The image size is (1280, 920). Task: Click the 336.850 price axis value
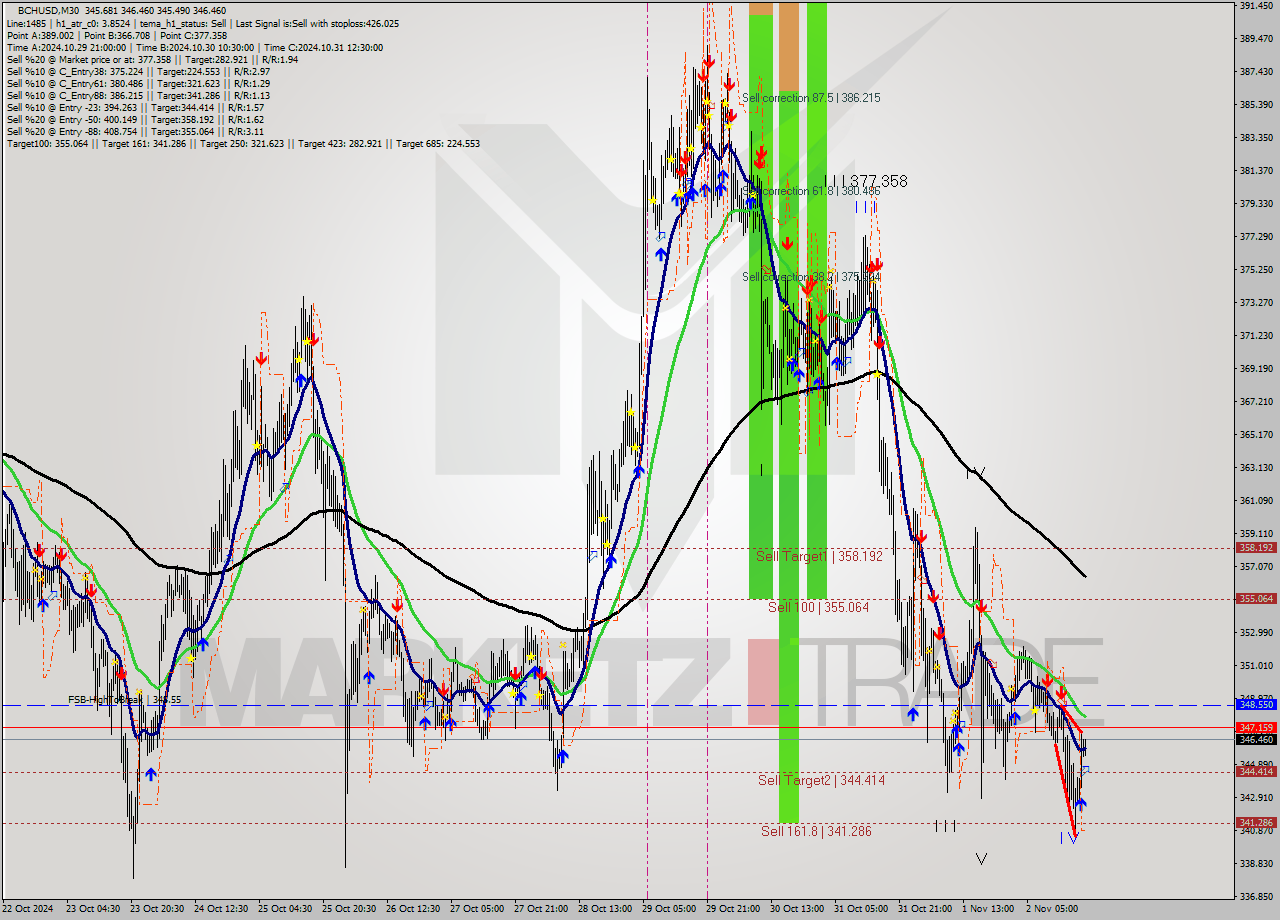coord(1255,897)
